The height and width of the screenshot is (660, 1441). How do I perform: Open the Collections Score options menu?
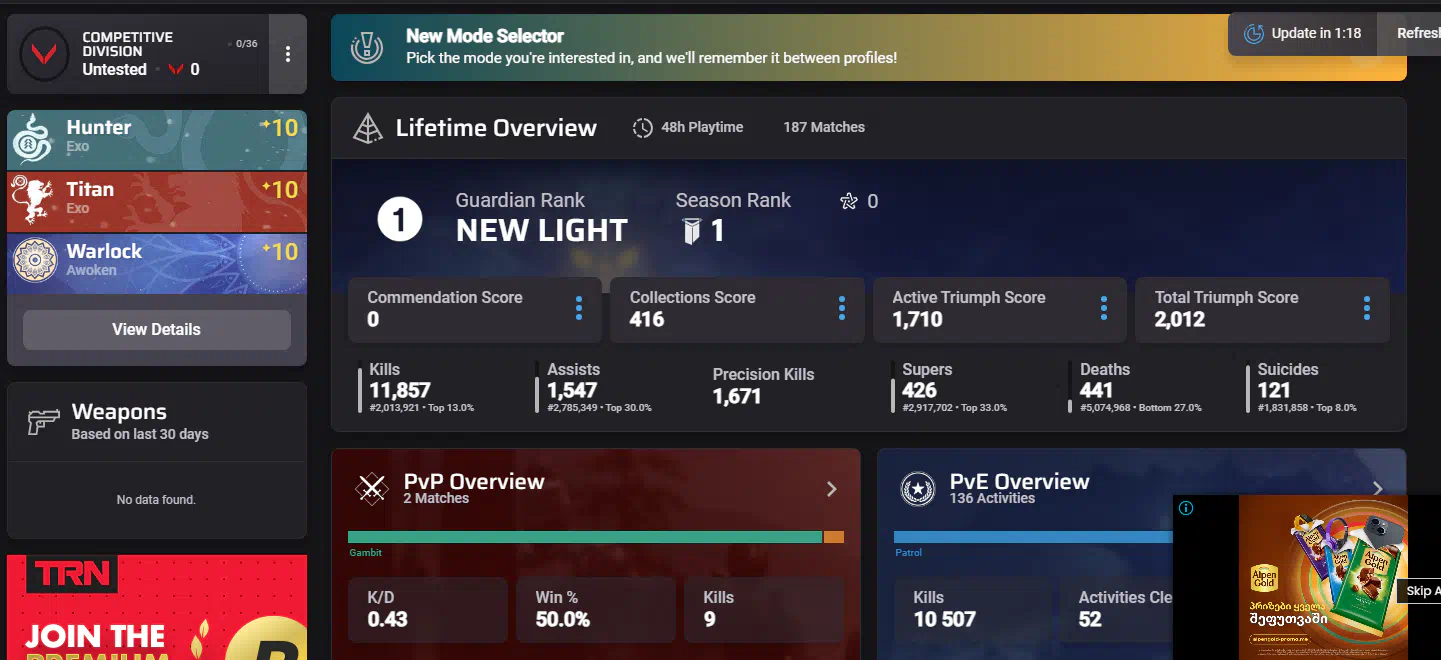point(842,308)
